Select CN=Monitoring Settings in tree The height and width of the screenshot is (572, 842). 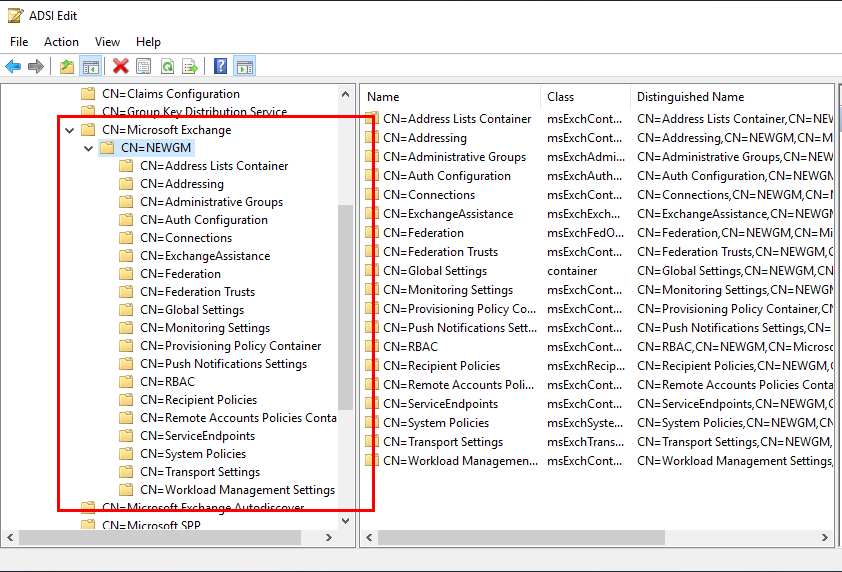(x=205, y=328)
